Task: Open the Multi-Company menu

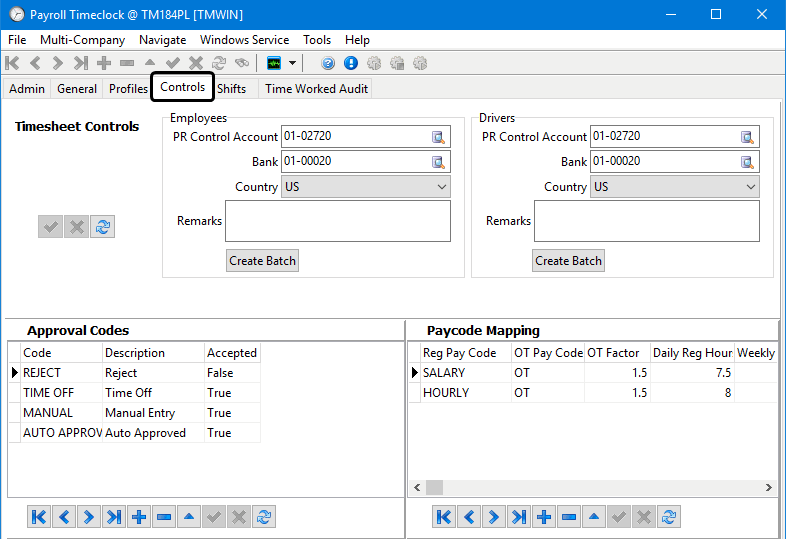Action: point(82,40)
